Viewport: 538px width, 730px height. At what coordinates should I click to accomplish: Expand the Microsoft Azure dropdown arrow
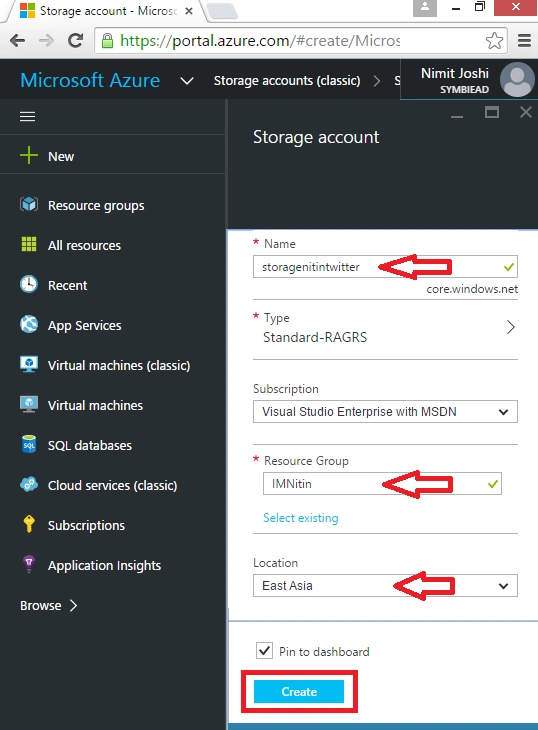pyautogui.click(x=187, y=81)
